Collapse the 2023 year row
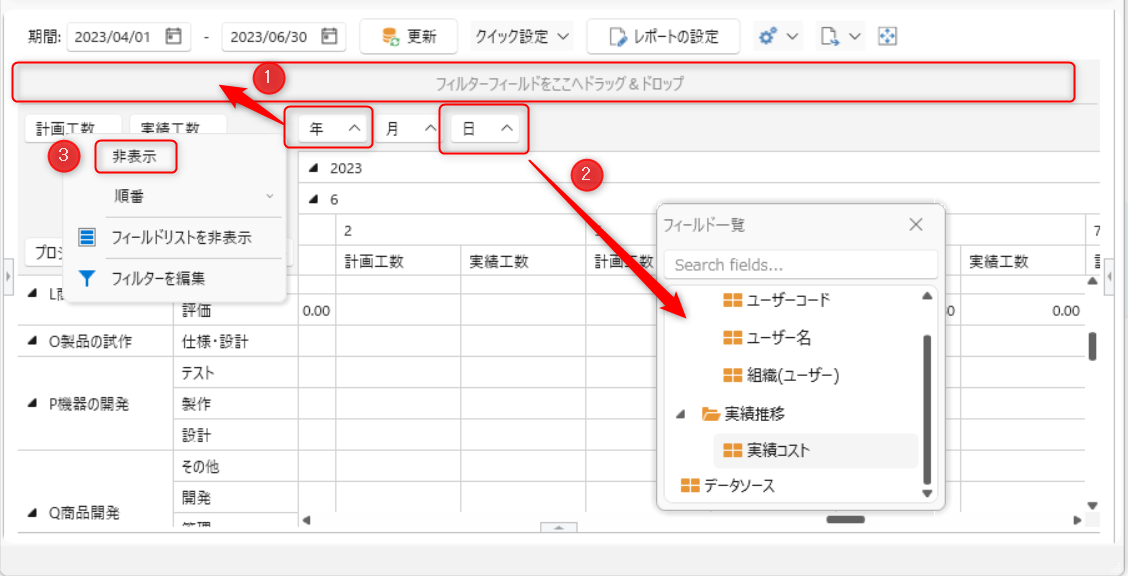The height and width of the screenshot is (576, 1128). (315, 169)
